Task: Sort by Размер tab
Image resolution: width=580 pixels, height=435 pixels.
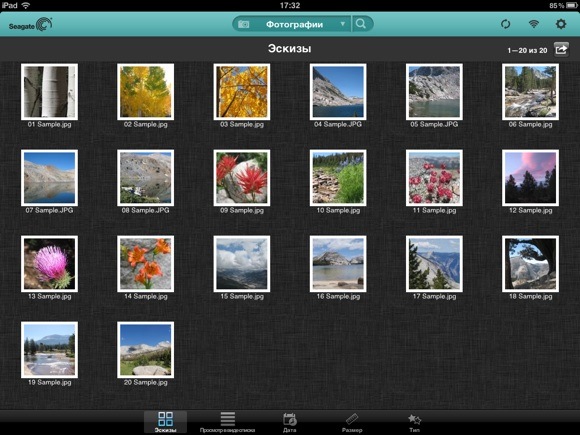Action: point(352,422)
